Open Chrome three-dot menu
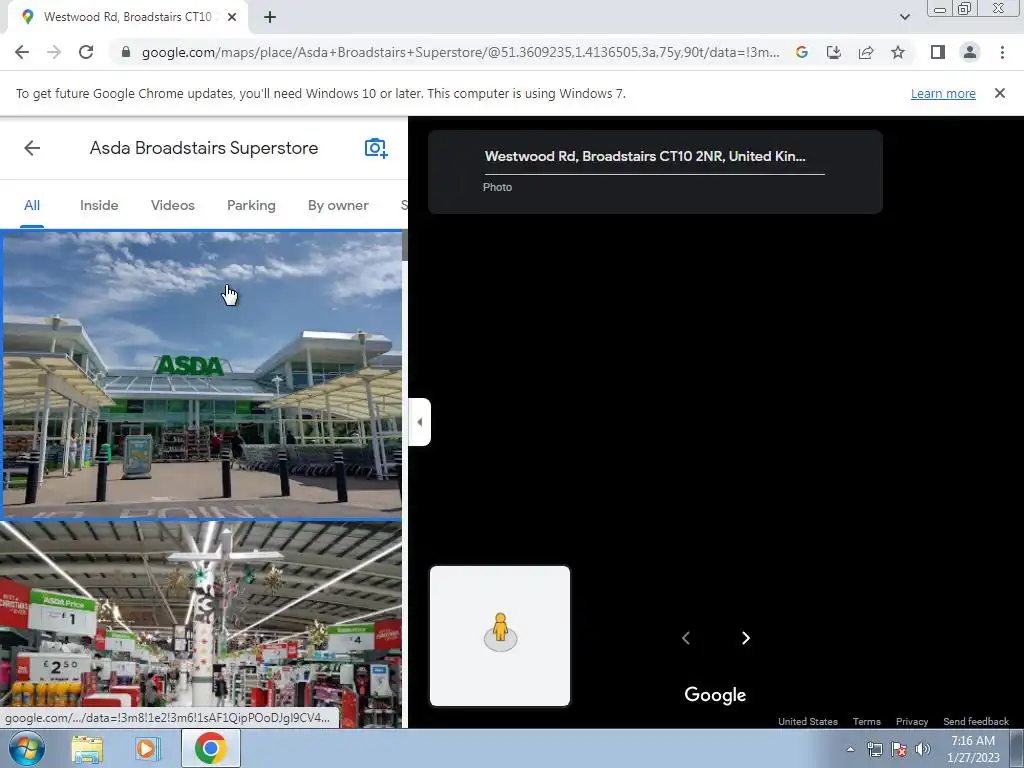 click(x=1002, y=52)
